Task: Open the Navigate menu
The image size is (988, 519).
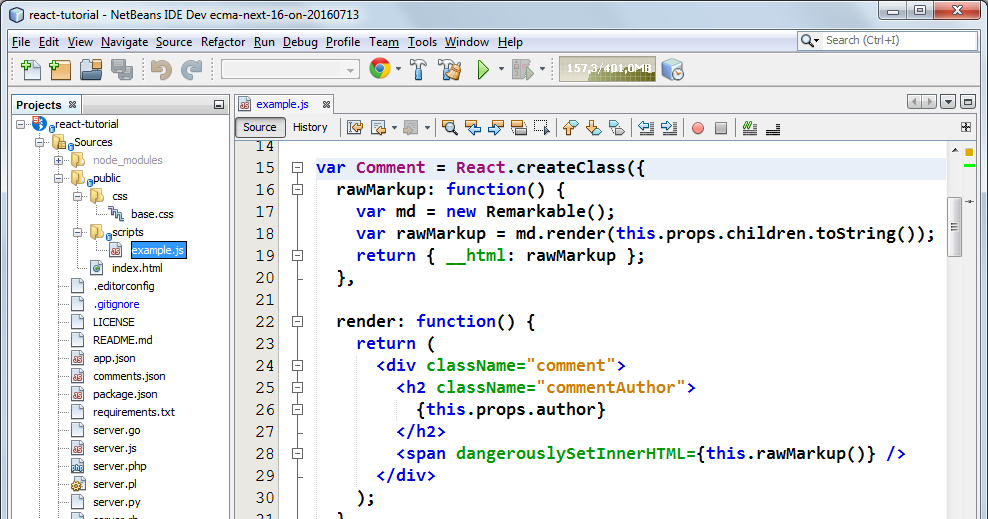Action: tap(124, 42)
